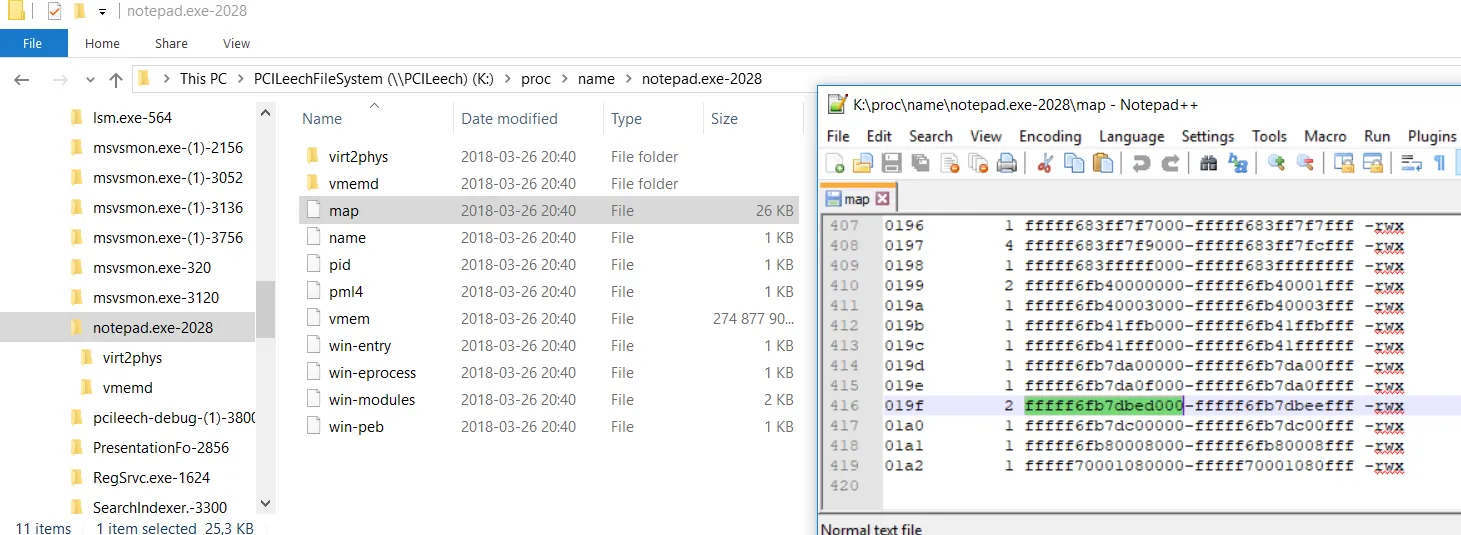Open the Quick Access Toolbar dropdown arrow

click(102, 12)
